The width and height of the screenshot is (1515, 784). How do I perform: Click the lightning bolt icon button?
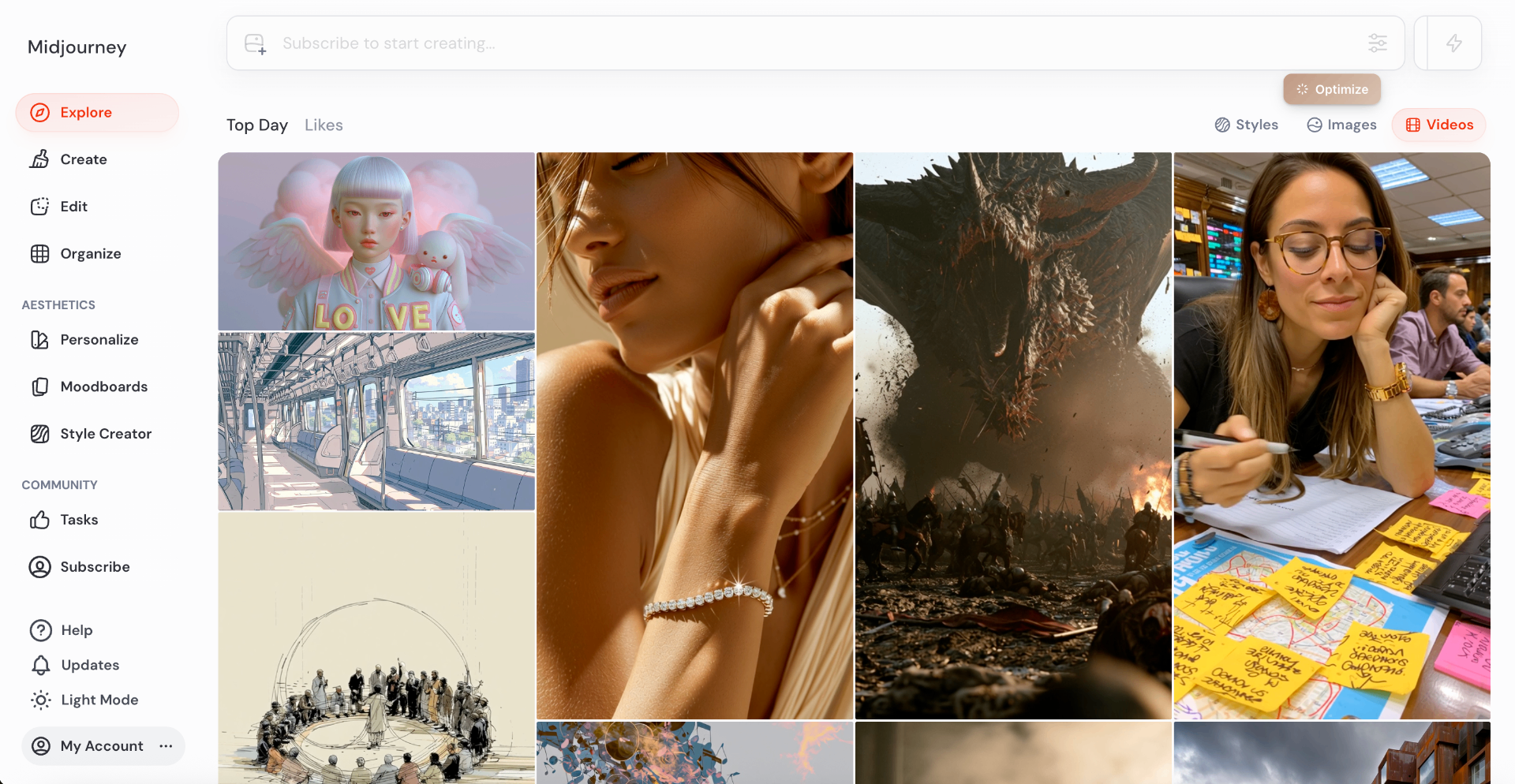click(x=1453, y=43)
